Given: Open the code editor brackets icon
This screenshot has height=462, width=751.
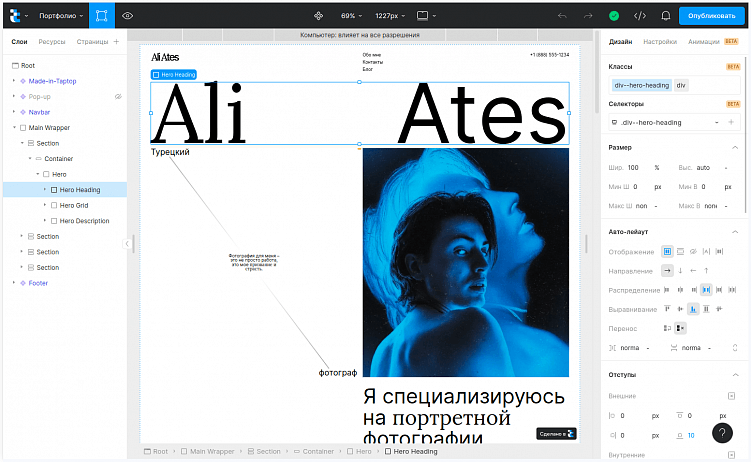Looking at the screenshot, I should (x=640, y=16).
